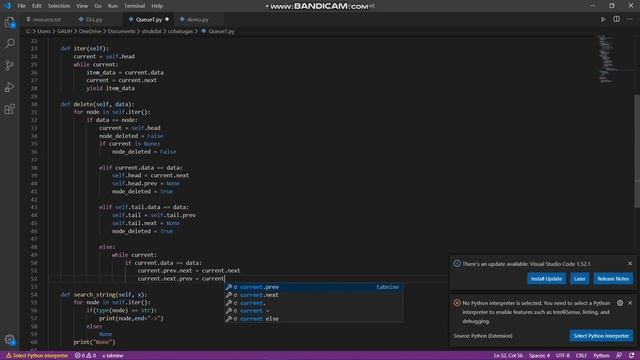Choose 'current =' autocomplete suggestion
This screenshot has width=640, height=360.
(314, 311)
